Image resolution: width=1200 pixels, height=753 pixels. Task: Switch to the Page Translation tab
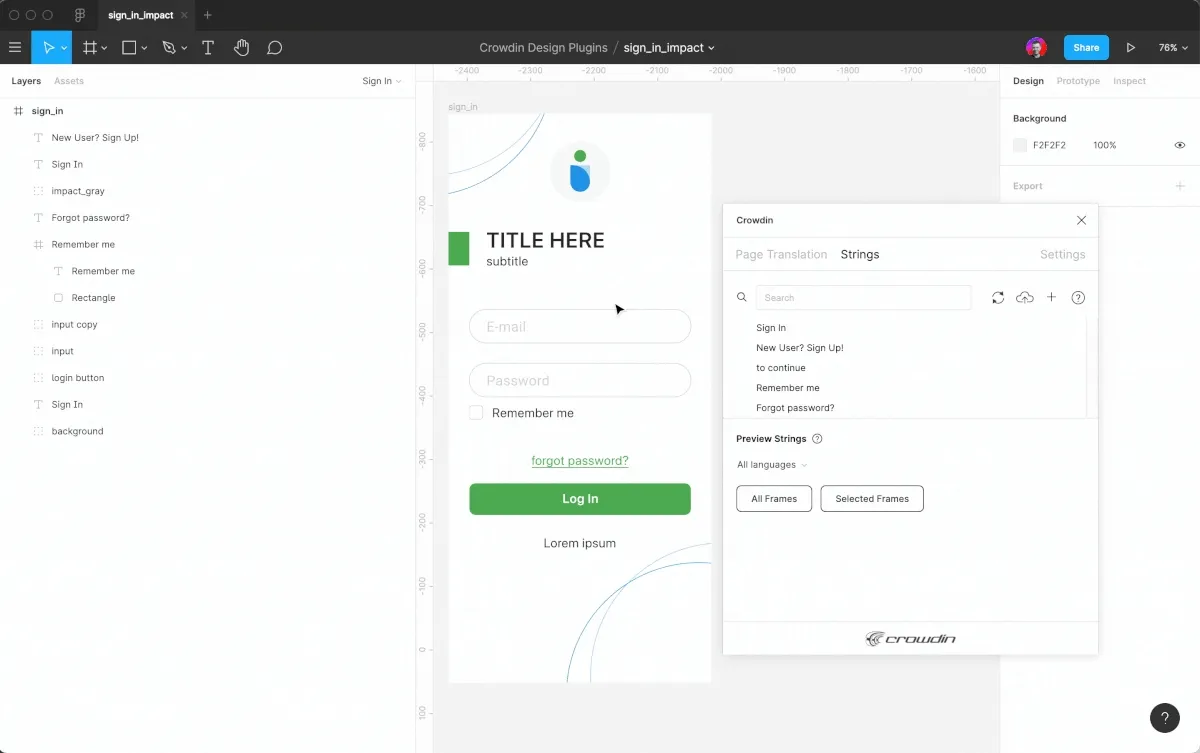point(780,254)
